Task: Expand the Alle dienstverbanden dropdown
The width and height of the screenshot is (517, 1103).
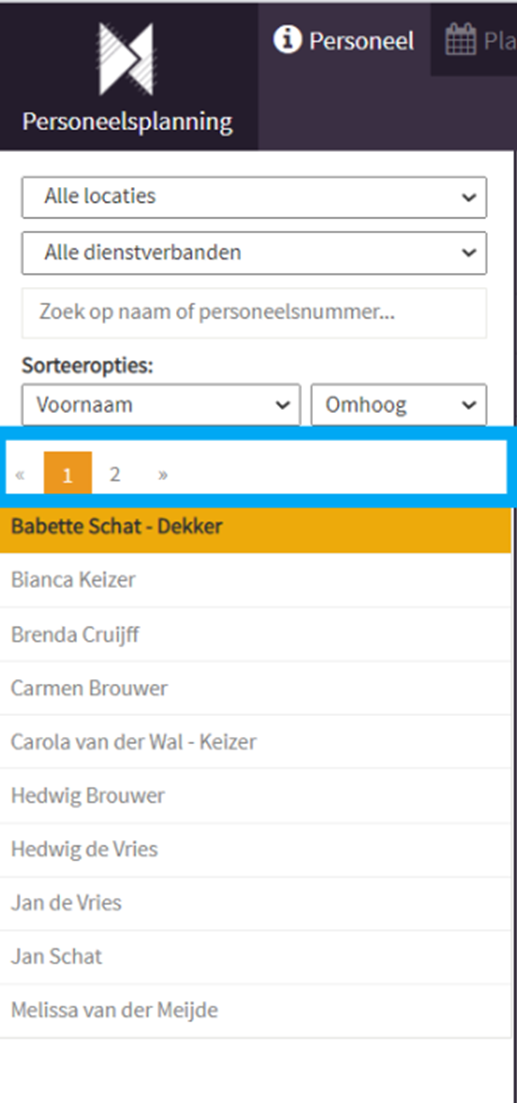Action: pos(254,253)
